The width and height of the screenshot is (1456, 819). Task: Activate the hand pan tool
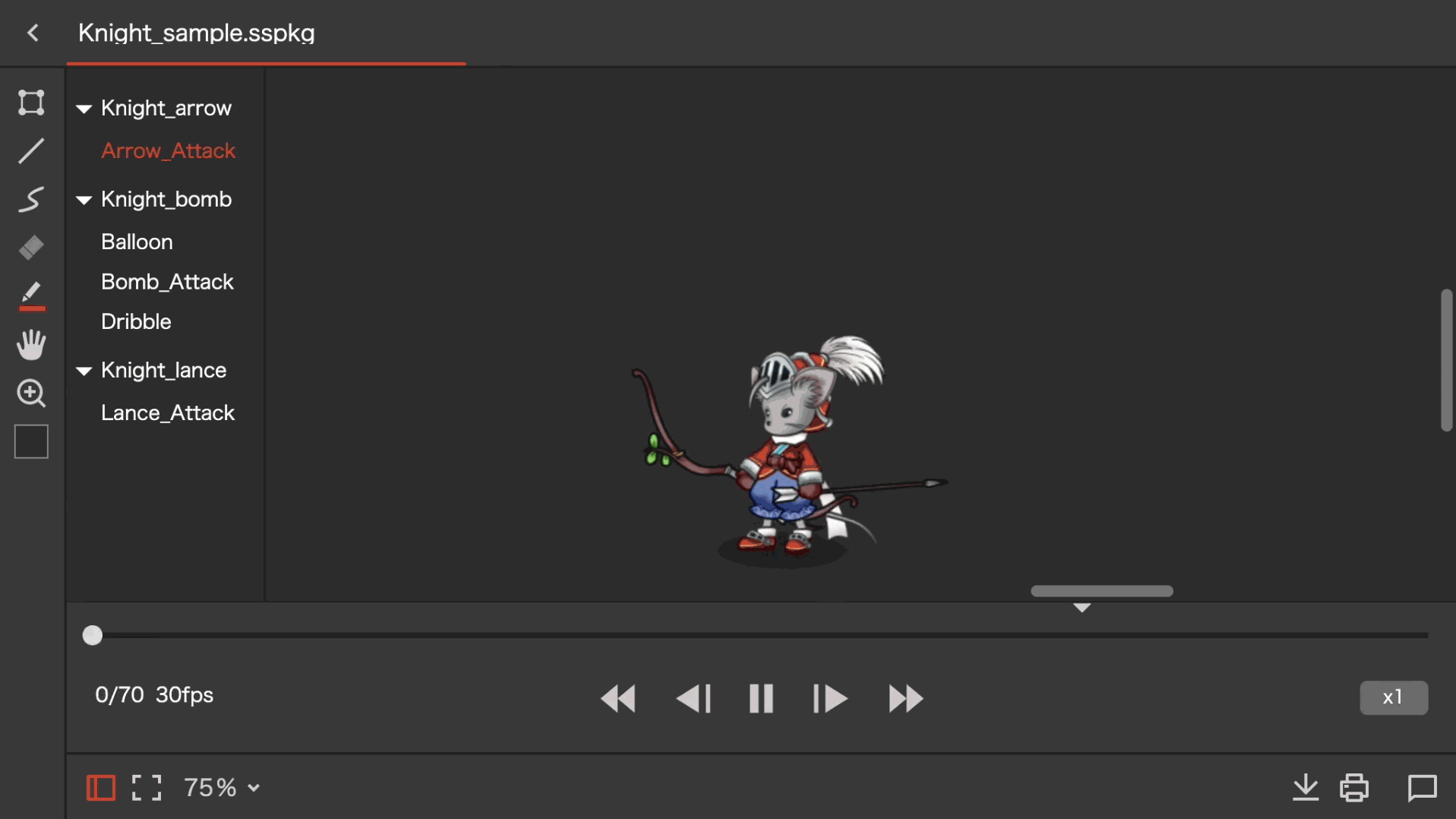coord(31,344)
